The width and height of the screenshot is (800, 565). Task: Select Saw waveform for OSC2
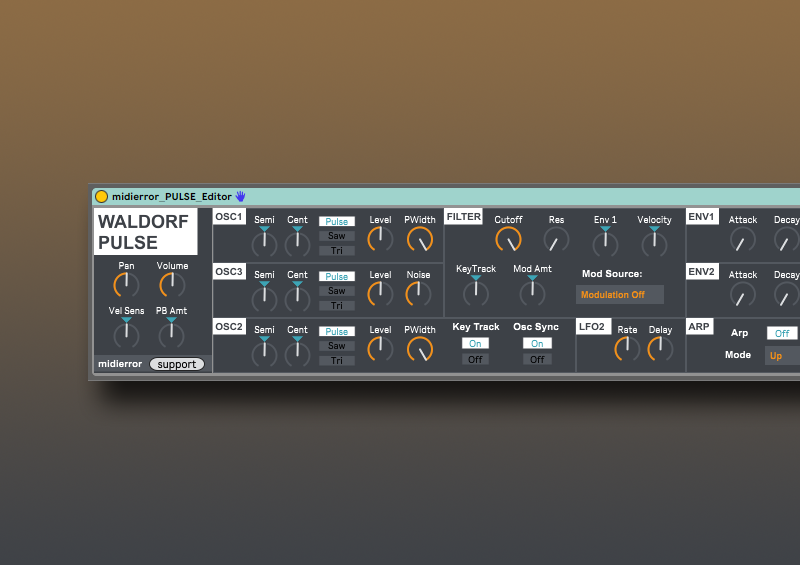pos(337,346)
